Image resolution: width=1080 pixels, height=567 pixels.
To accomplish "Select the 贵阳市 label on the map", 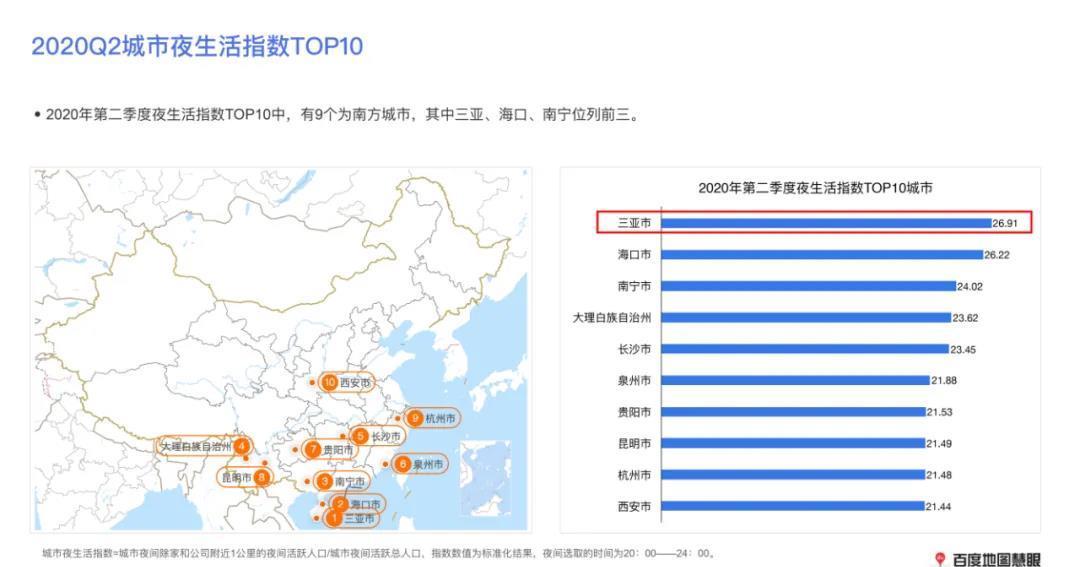I will (x=338, y=450).
